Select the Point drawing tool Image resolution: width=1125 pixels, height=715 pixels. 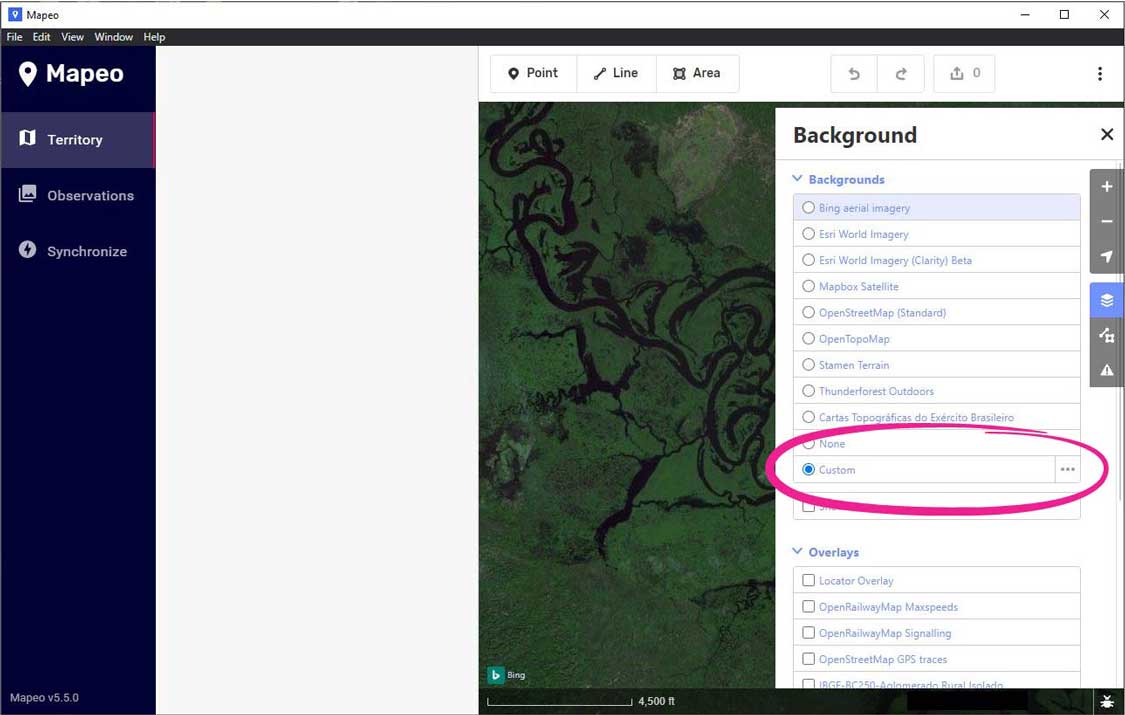533,73
